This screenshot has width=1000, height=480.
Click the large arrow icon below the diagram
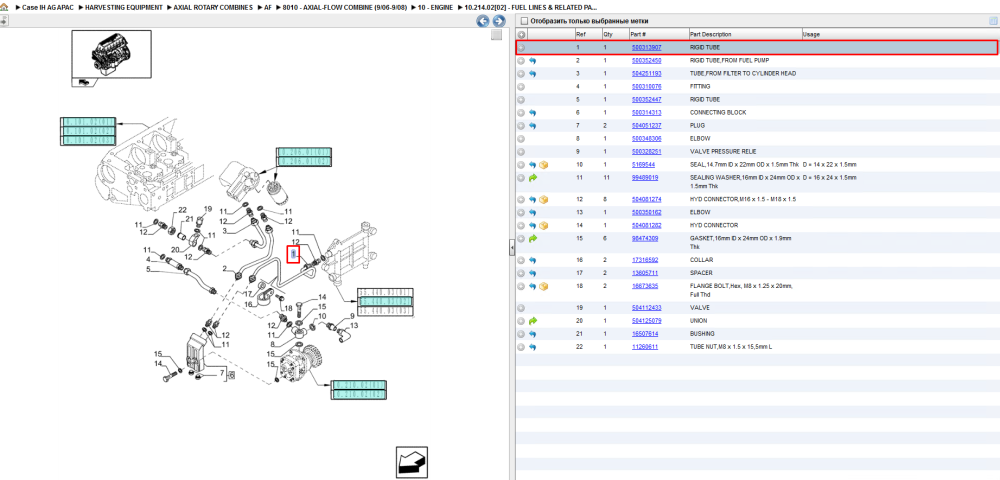click(411, 462)
